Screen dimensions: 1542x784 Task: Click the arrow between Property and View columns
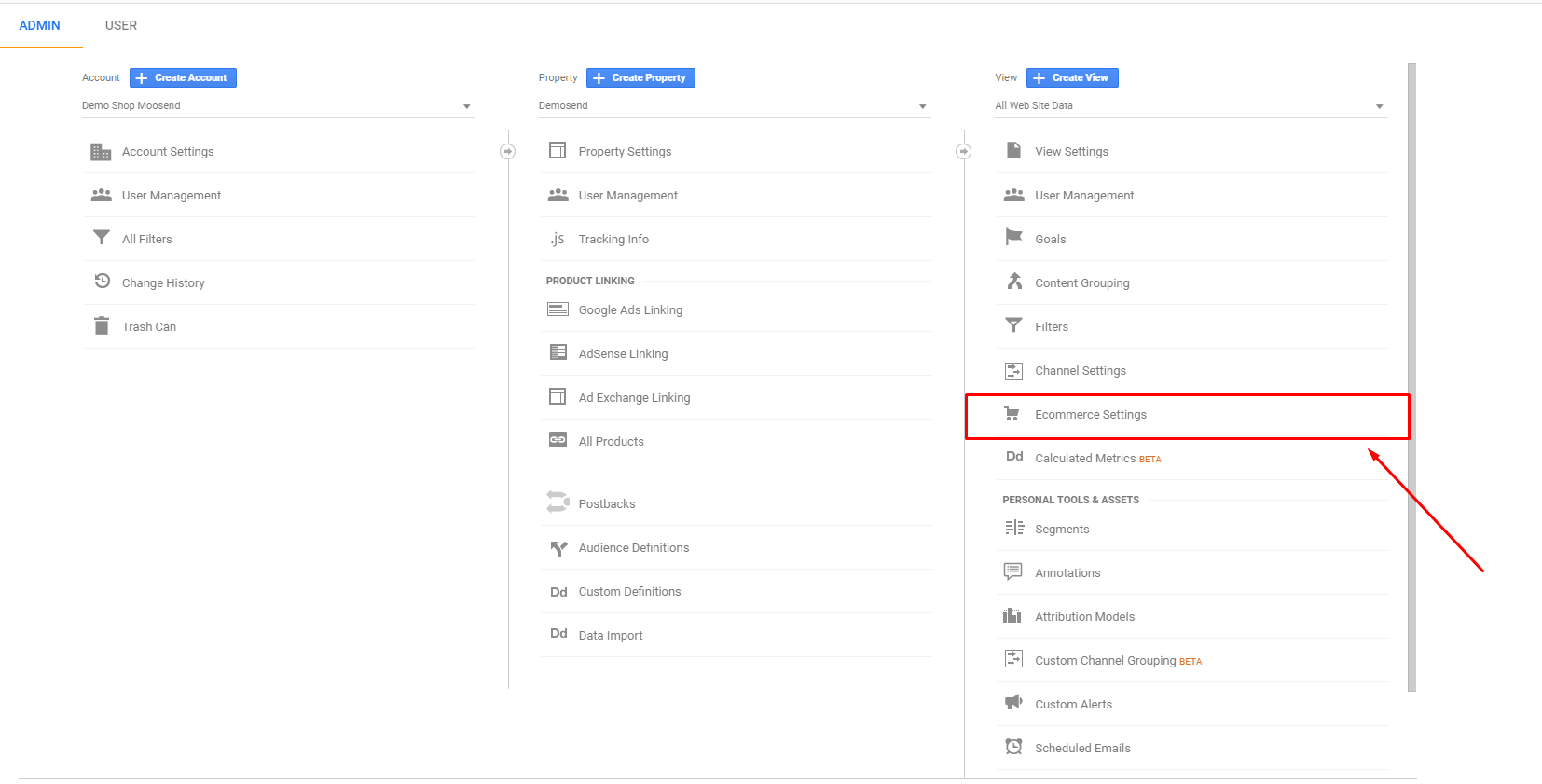(964, 151)
